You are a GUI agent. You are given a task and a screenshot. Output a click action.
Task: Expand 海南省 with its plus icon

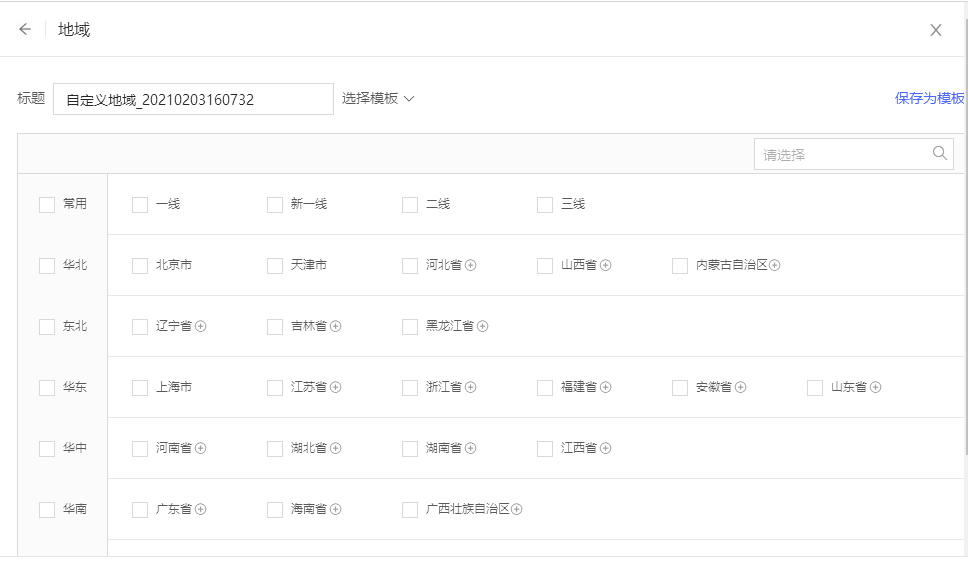(x=336, y=509)
